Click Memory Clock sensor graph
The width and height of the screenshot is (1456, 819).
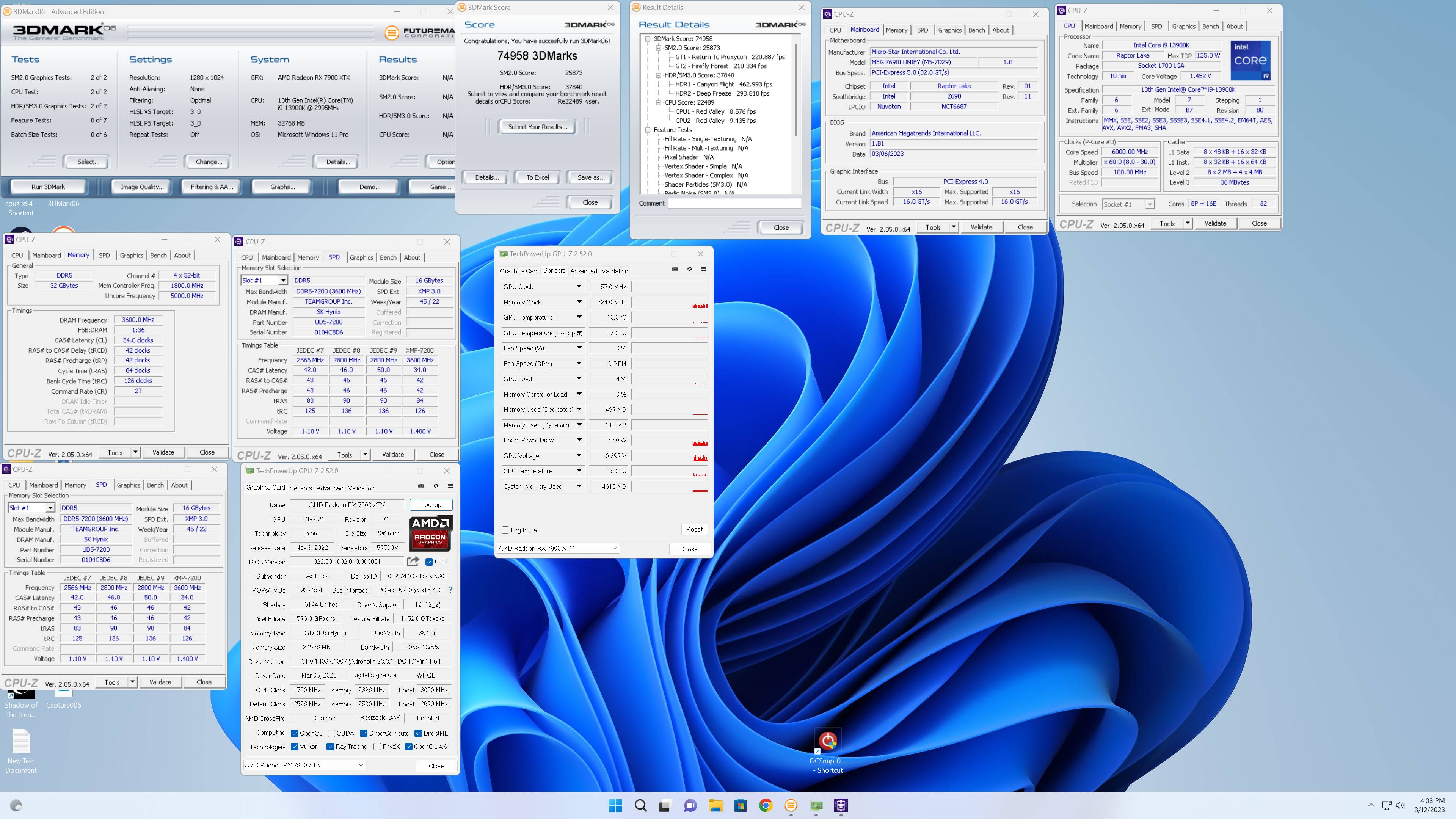669,303
